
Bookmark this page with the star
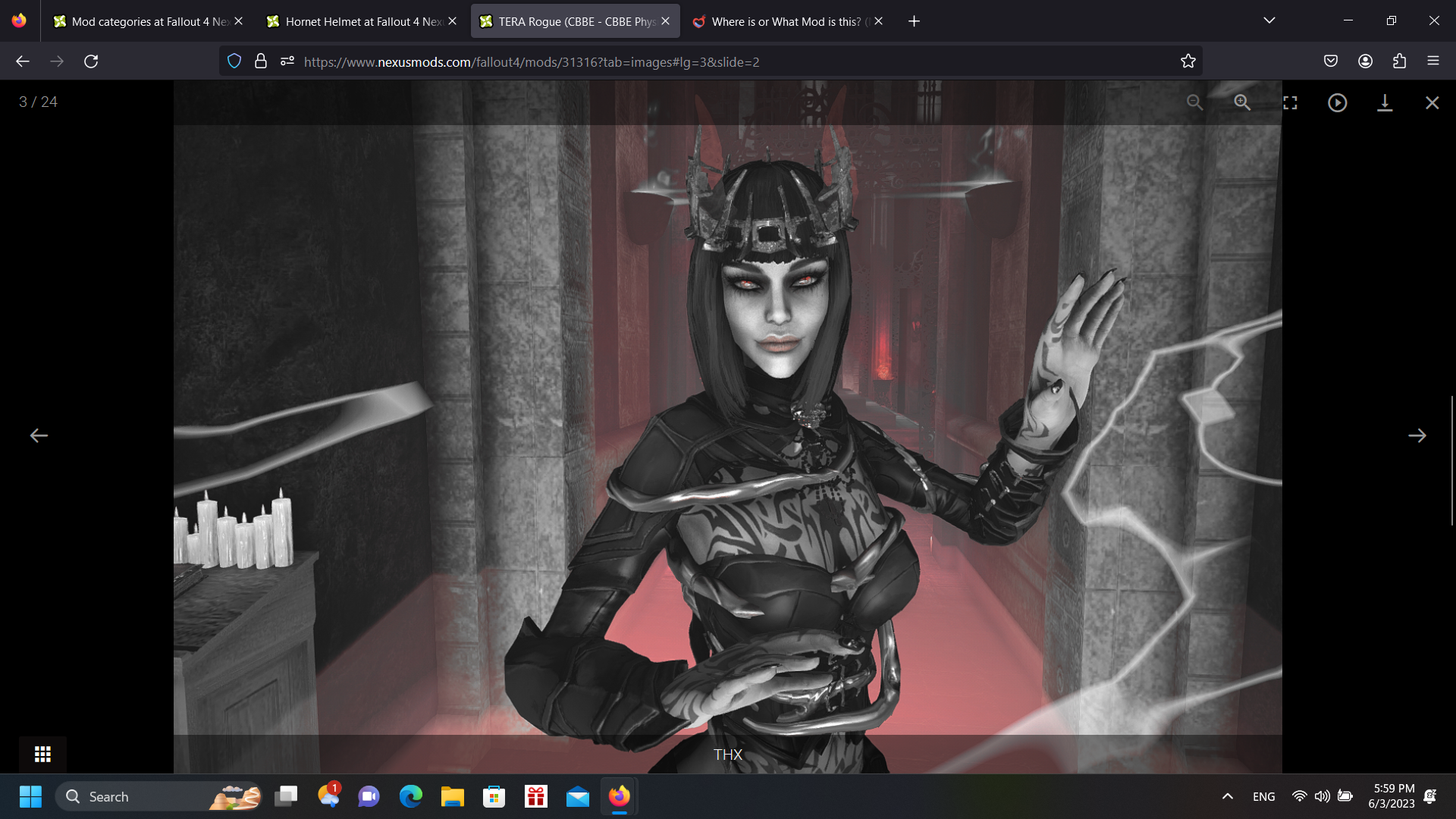coord(1188,61)
